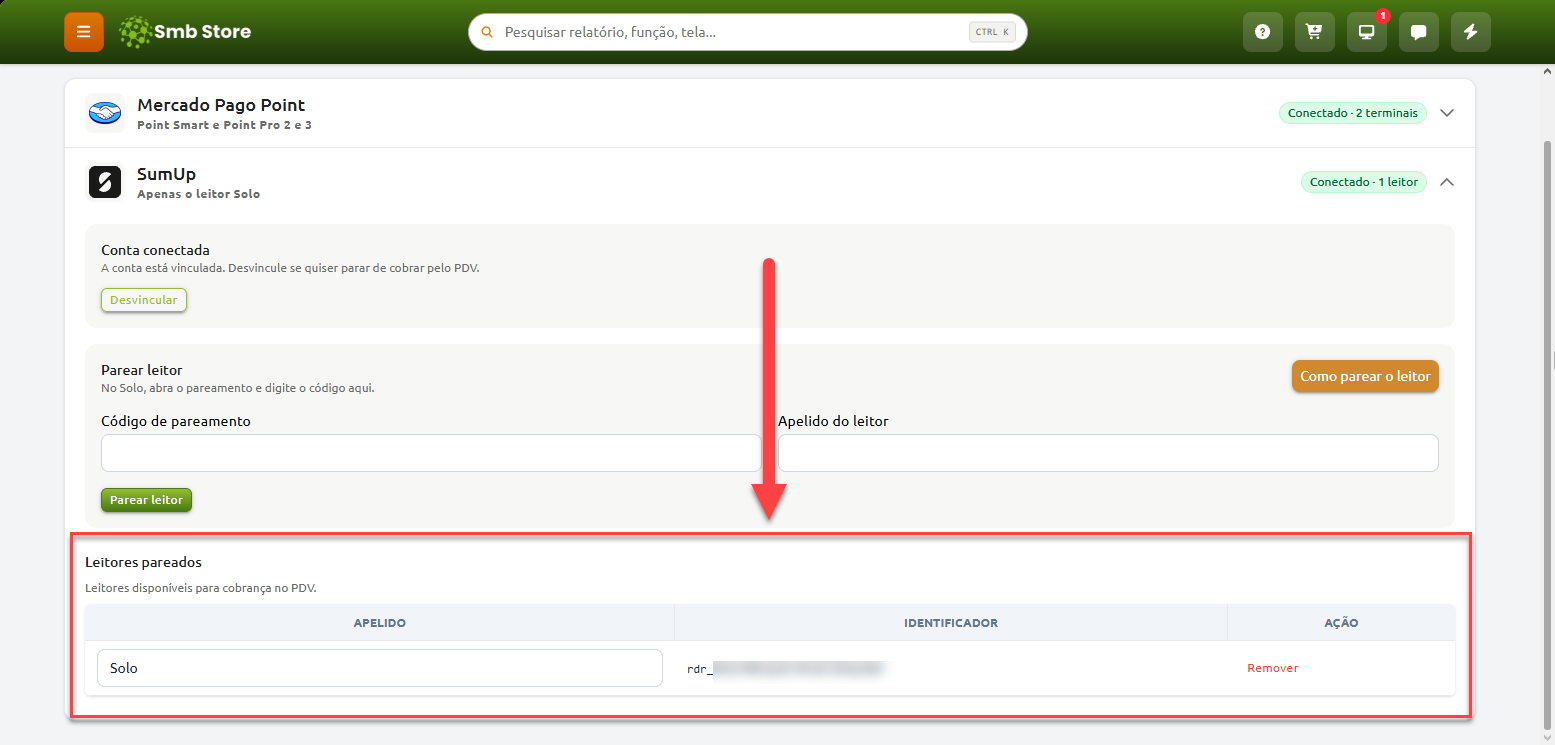Click the Leitores pareados heading
The width and height of the screenshot is (1555, 745).
pos(144,563)
